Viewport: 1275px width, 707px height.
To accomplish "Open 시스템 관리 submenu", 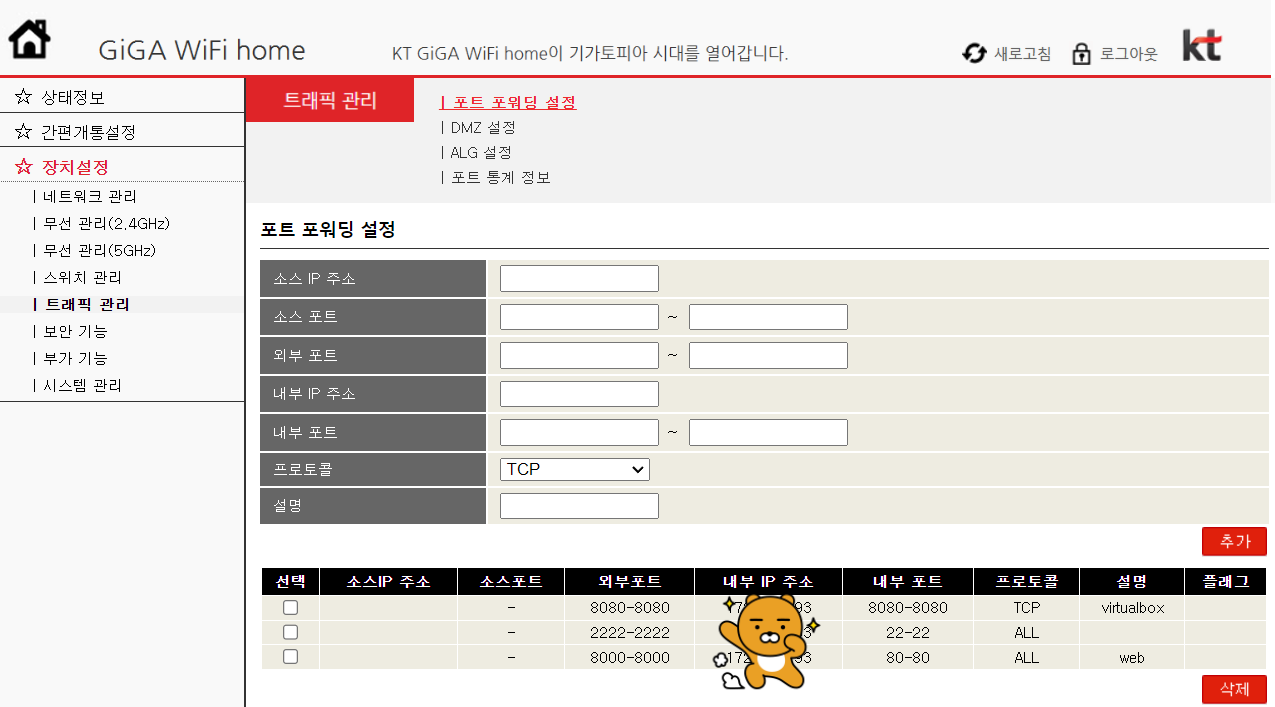I will [82, 385].
